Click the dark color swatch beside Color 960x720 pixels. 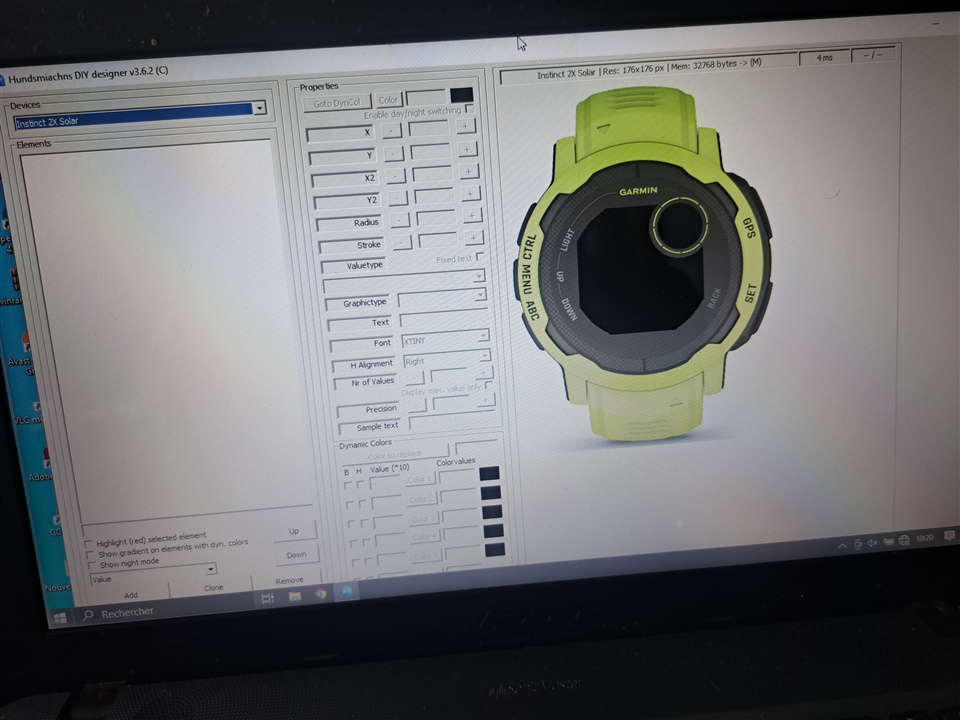coord(461,95)
